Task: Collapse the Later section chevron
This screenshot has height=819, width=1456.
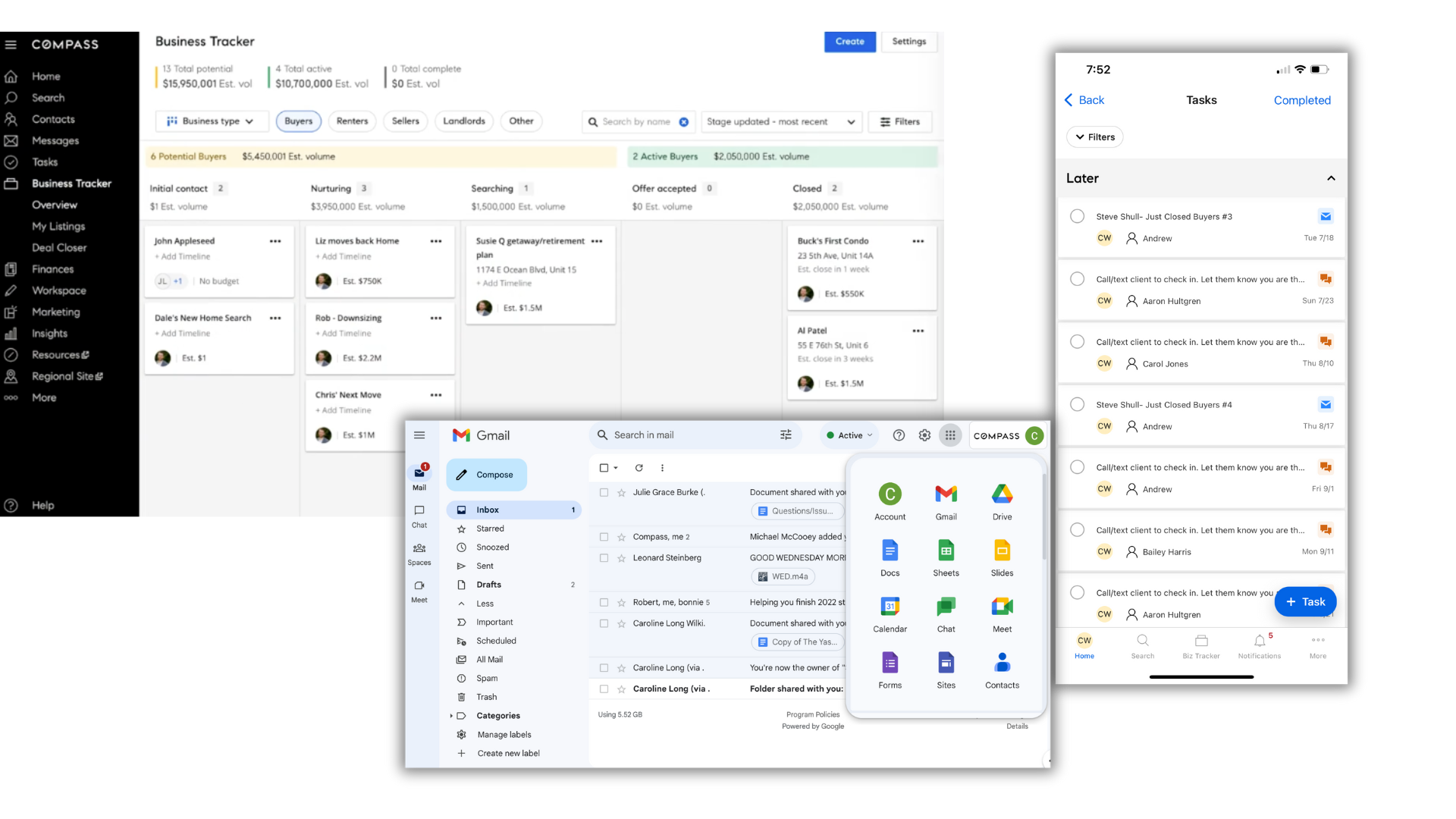Action: coord(1331,178)
